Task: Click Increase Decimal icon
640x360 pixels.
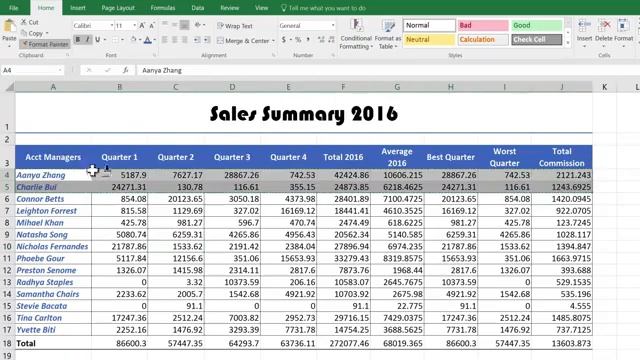Action: [x=321, y=40]
